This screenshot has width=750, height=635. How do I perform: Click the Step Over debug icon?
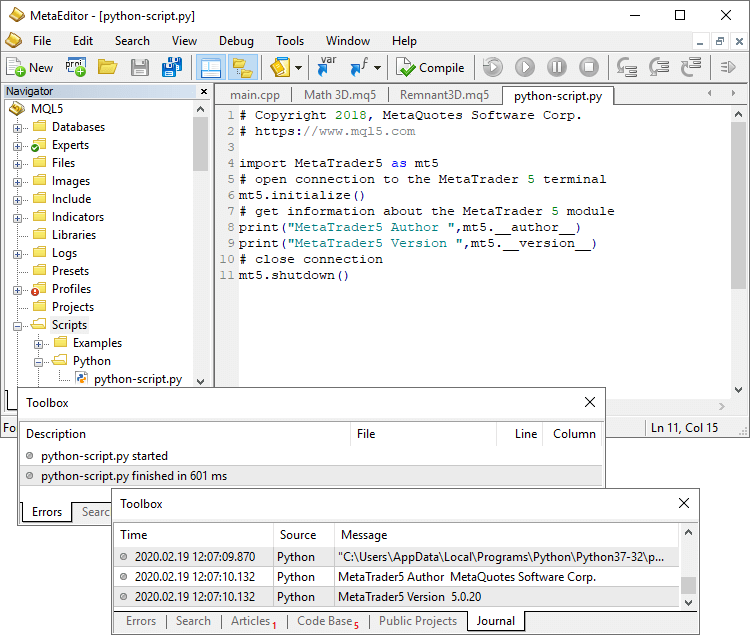click(659, 67)
